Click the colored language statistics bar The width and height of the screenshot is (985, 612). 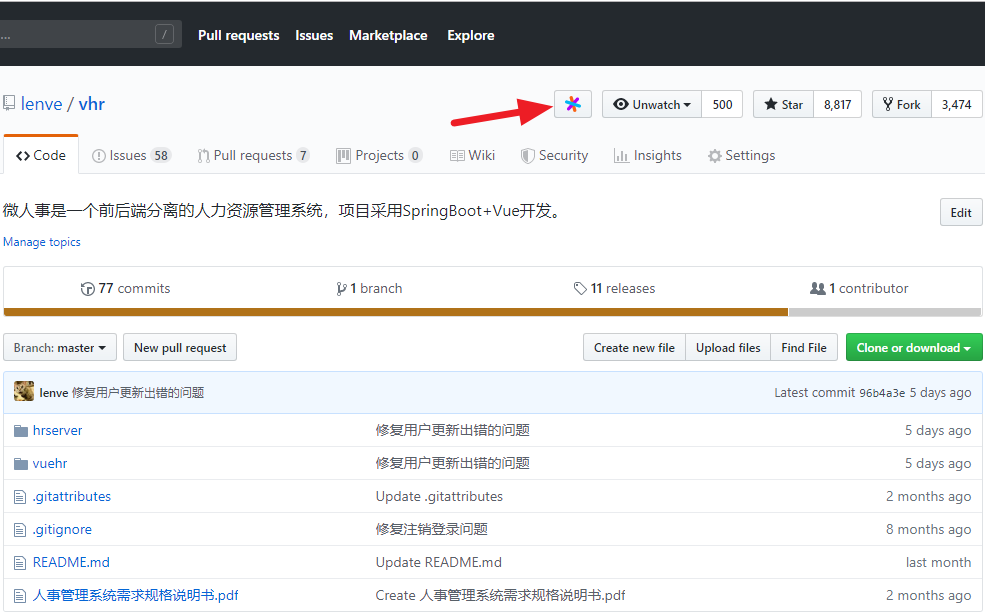coord(400,311)
